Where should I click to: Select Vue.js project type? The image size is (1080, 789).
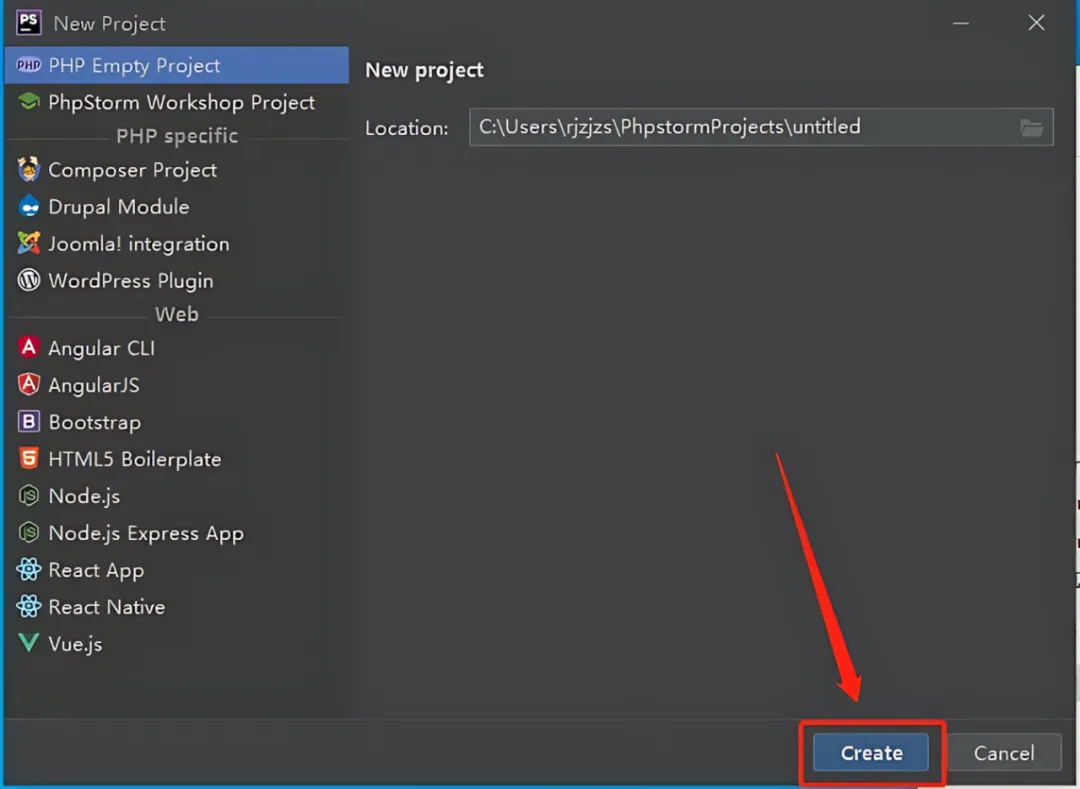tap(177, 644)
